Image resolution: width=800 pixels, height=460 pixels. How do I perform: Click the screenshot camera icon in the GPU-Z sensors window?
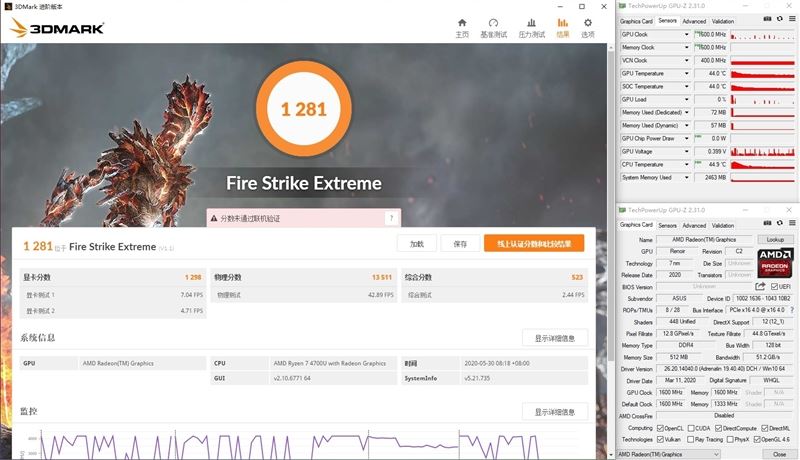click(x=767, y=19)
